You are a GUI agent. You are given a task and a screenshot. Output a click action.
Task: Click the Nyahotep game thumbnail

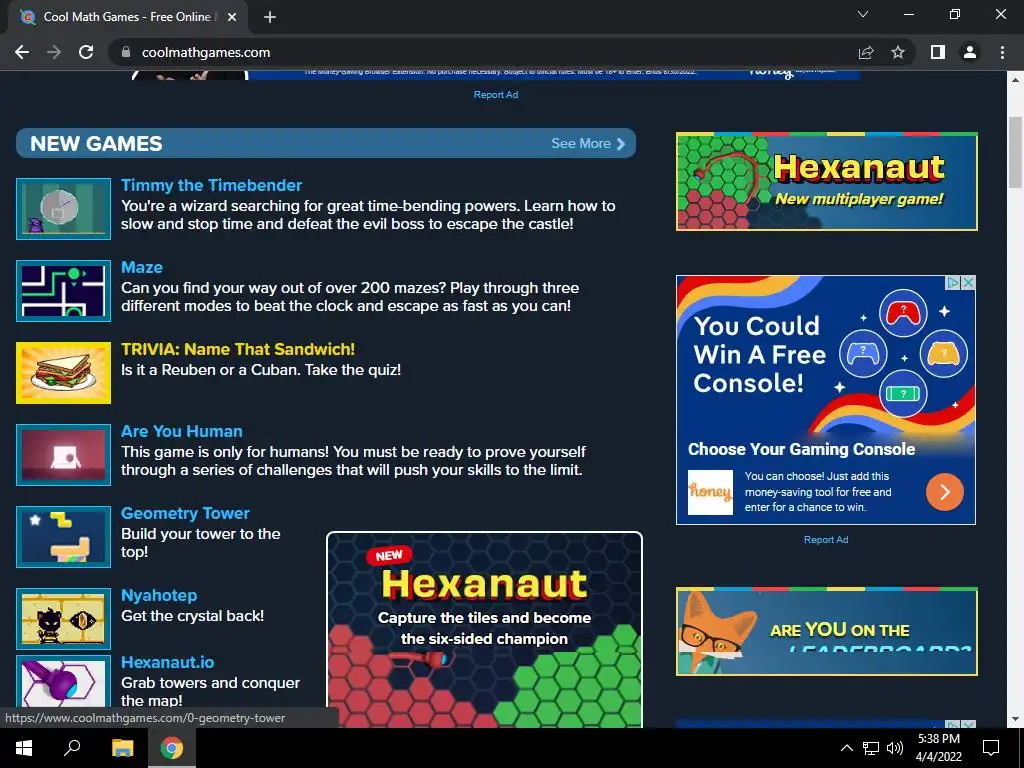coord(63,618)
